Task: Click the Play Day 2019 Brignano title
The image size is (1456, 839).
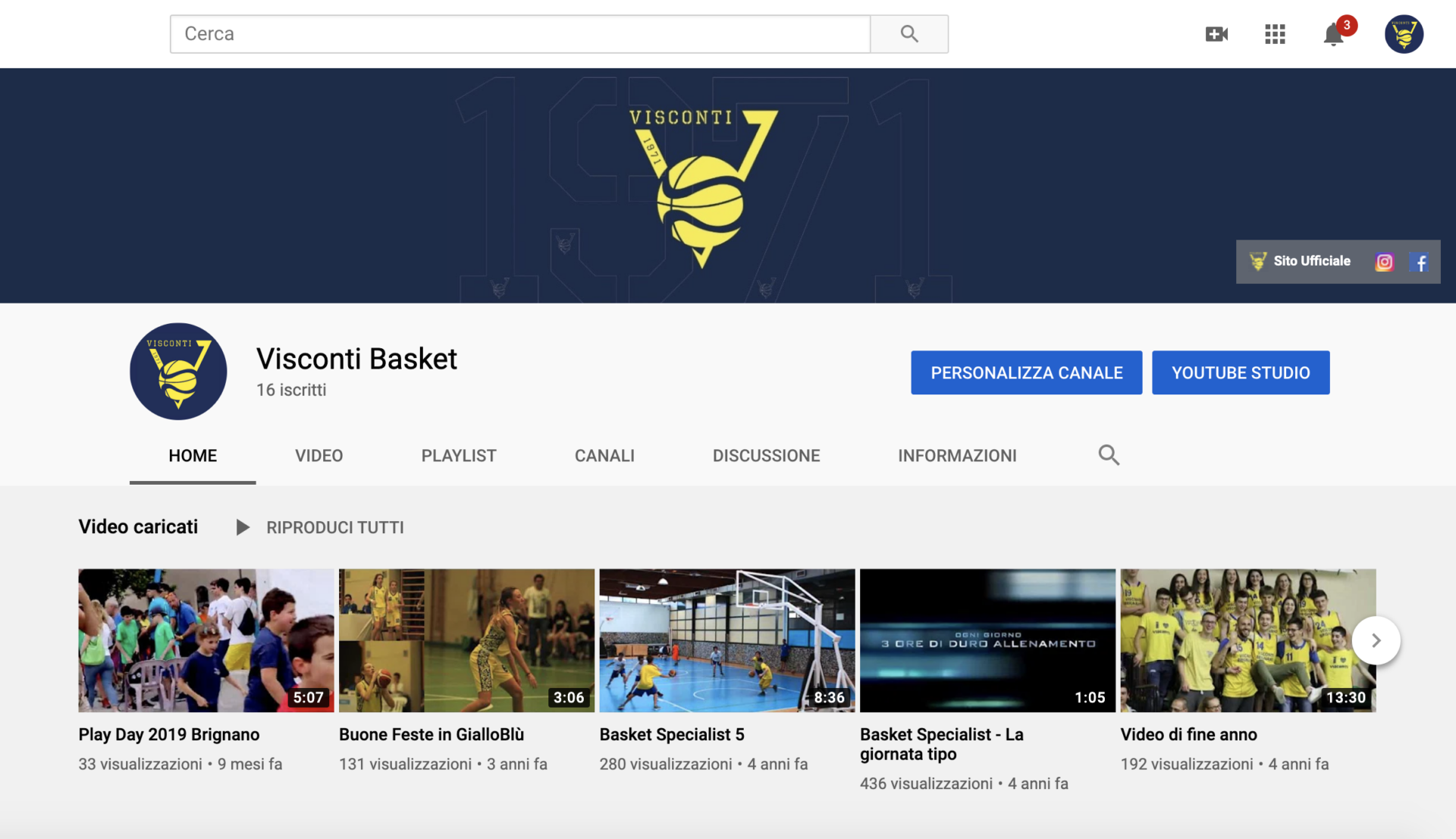Action: coord(169,734)
